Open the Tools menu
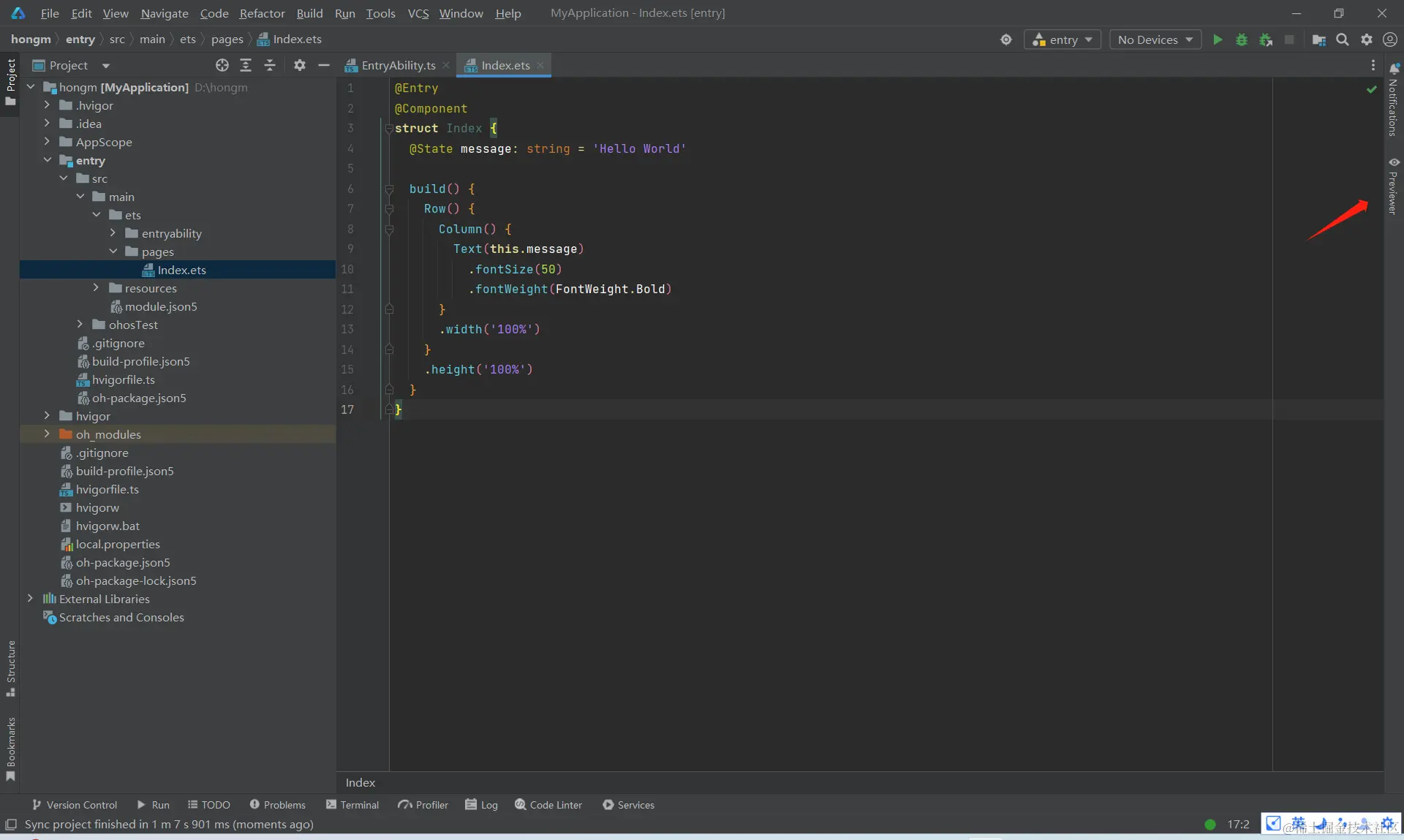The width and height of the screenshot is (1404, 840). [380, 13]
